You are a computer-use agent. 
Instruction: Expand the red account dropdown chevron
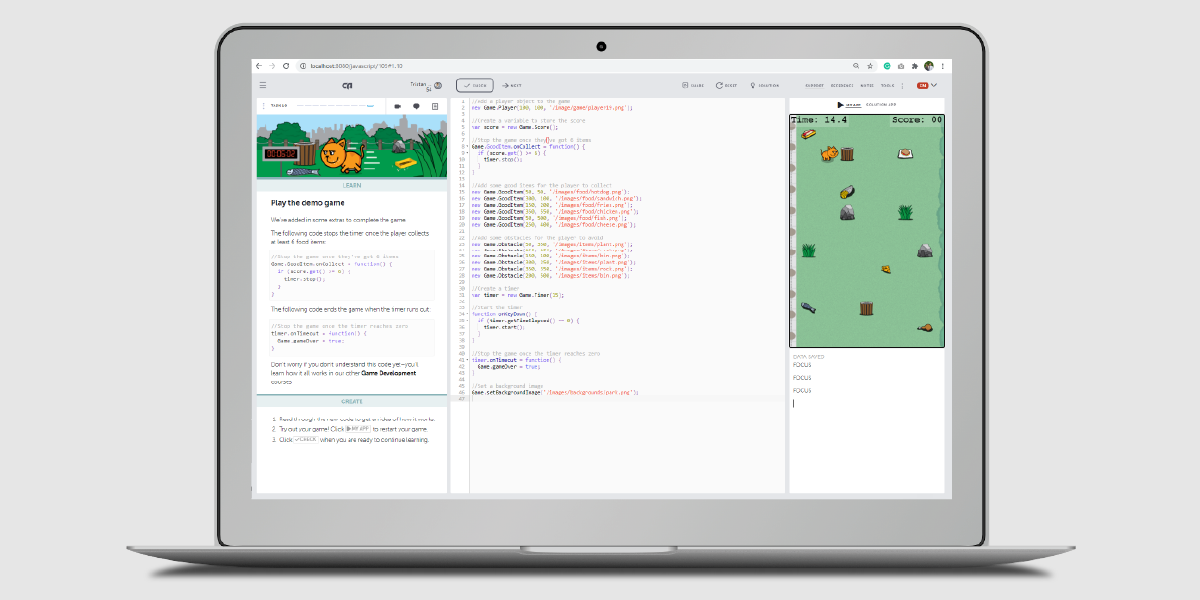coord(934,85)
